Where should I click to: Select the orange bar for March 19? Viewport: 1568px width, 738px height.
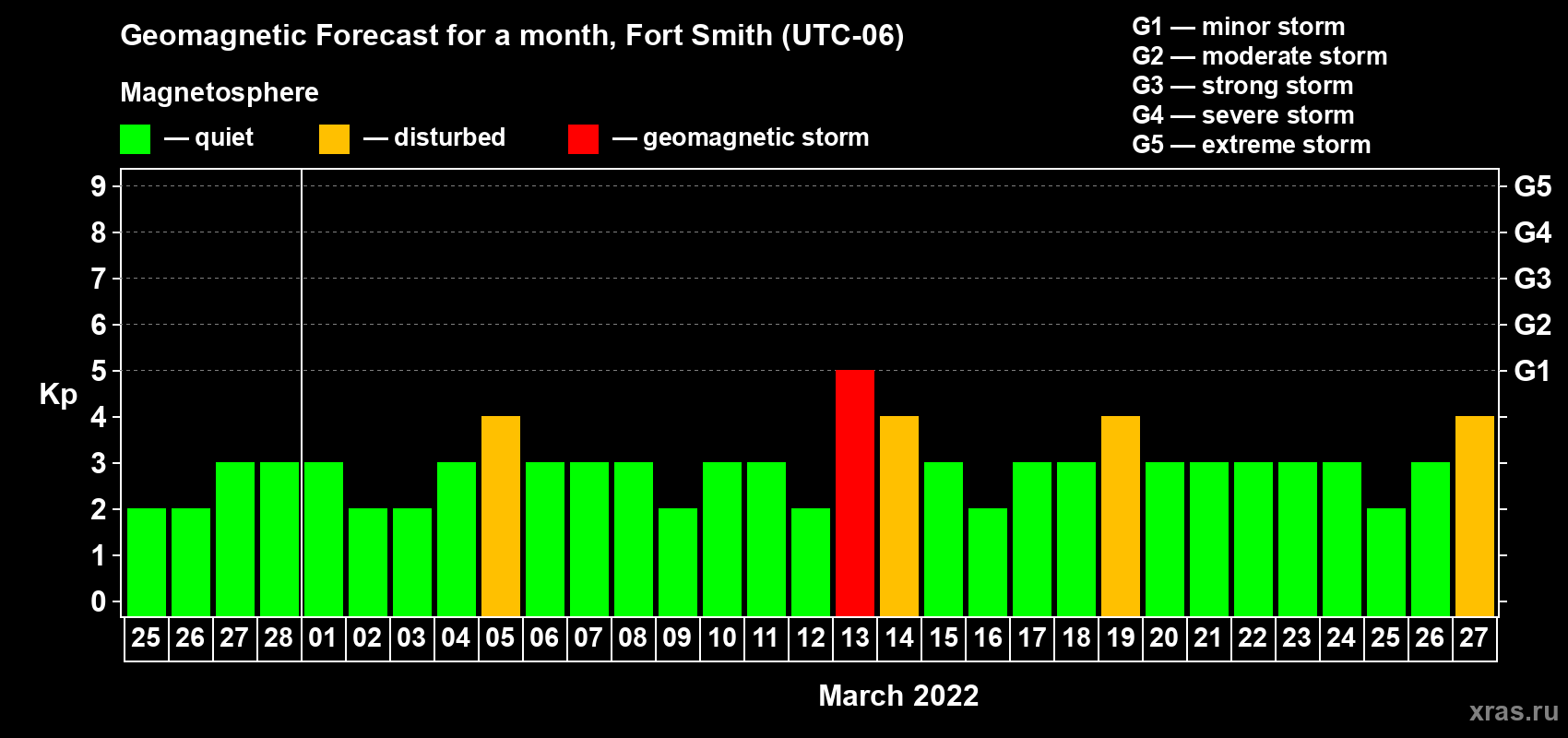(x=1121, y=516)
